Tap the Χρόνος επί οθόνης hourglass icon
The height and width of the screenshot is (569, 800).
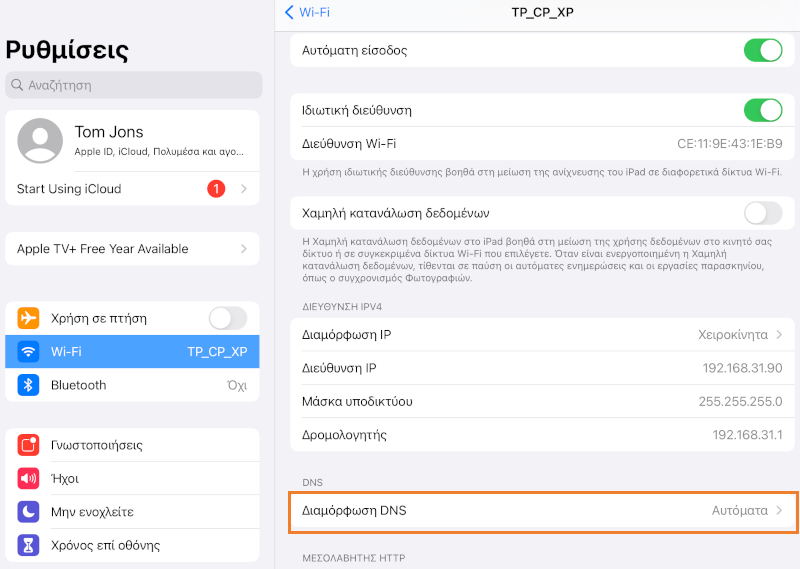click(29, 546)
